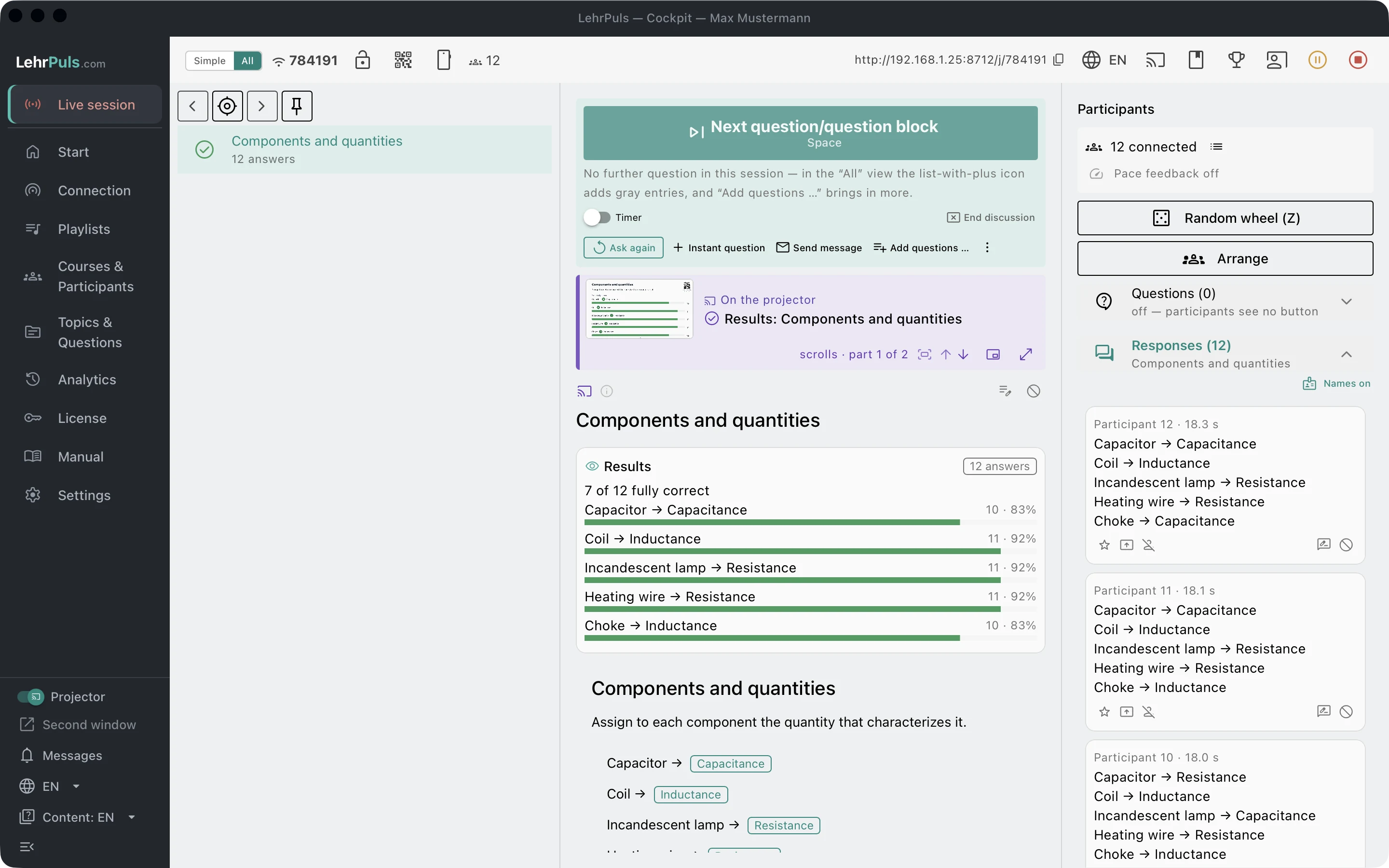Open the trophy leaderboard icon
Image resolution: width=1389 pixels, height=868 pixels.
pyautogui.click(x=1236, y=60)
